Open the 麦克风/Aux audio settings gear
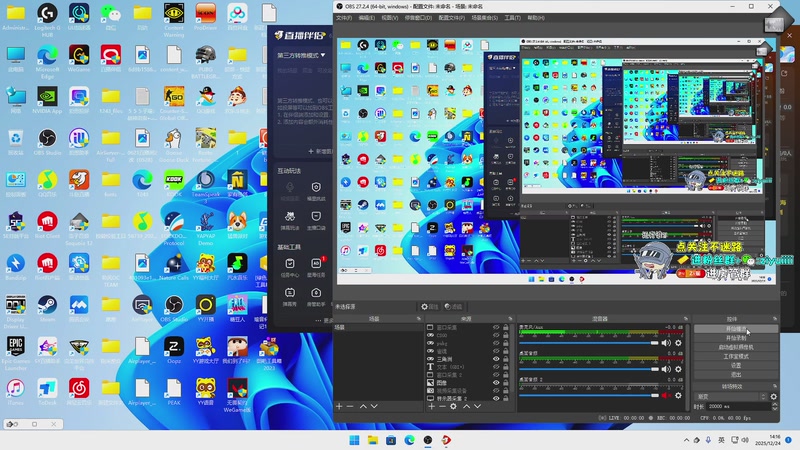 678,343
